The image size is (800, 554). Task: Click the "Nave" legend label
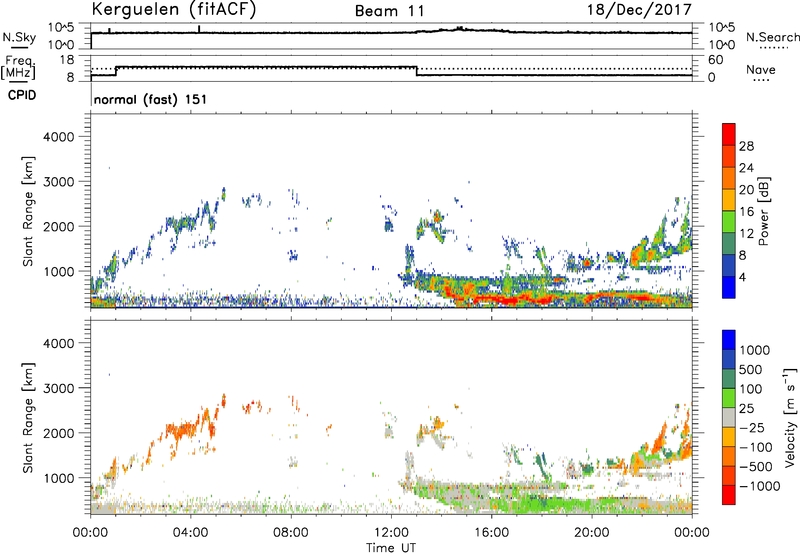pos(761,70)
